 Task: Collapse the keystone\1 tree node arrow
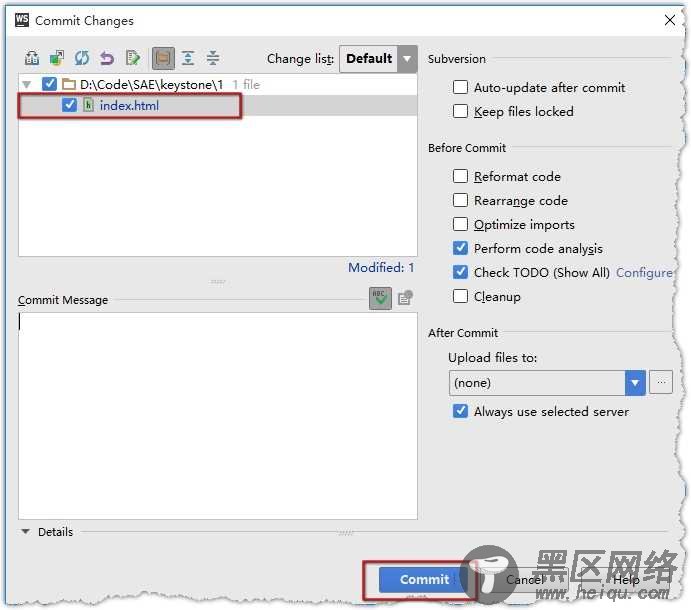(26, 84)
